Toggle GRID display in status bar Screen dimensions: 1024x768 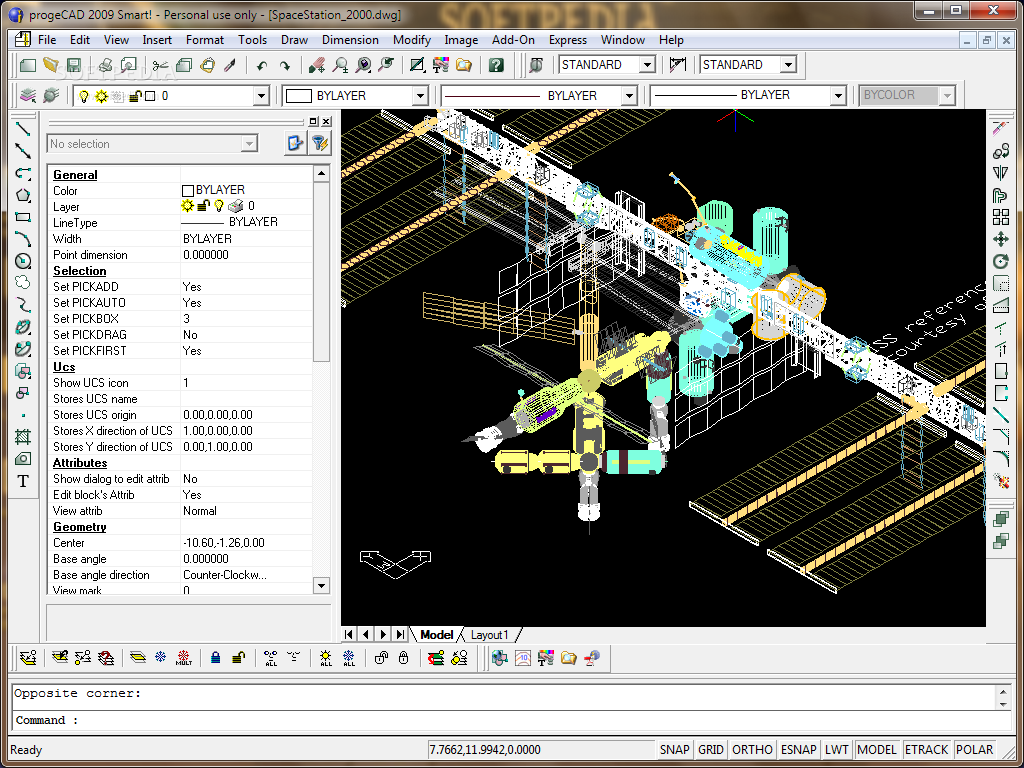point(711,750)
